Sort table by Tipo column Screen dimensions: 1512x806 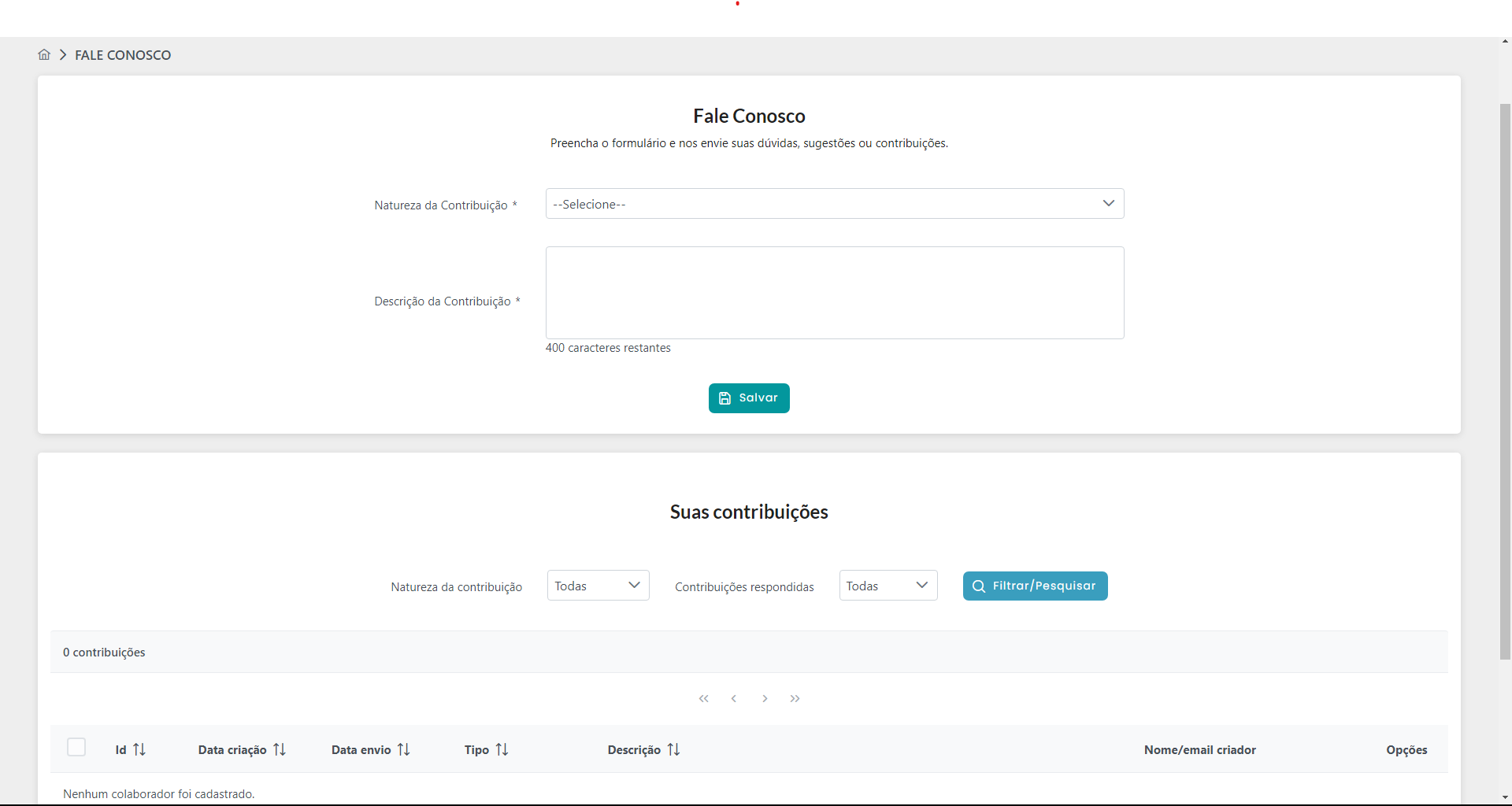(x=502, y=749)
